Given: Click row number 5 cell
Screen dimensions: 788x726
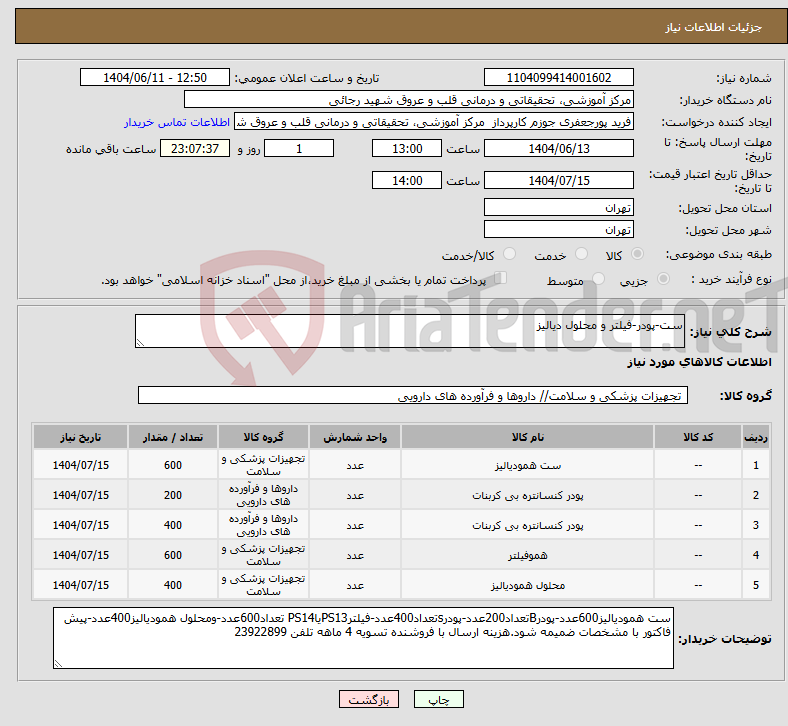Looking at the screenshot, I should [x=755, y=585].
